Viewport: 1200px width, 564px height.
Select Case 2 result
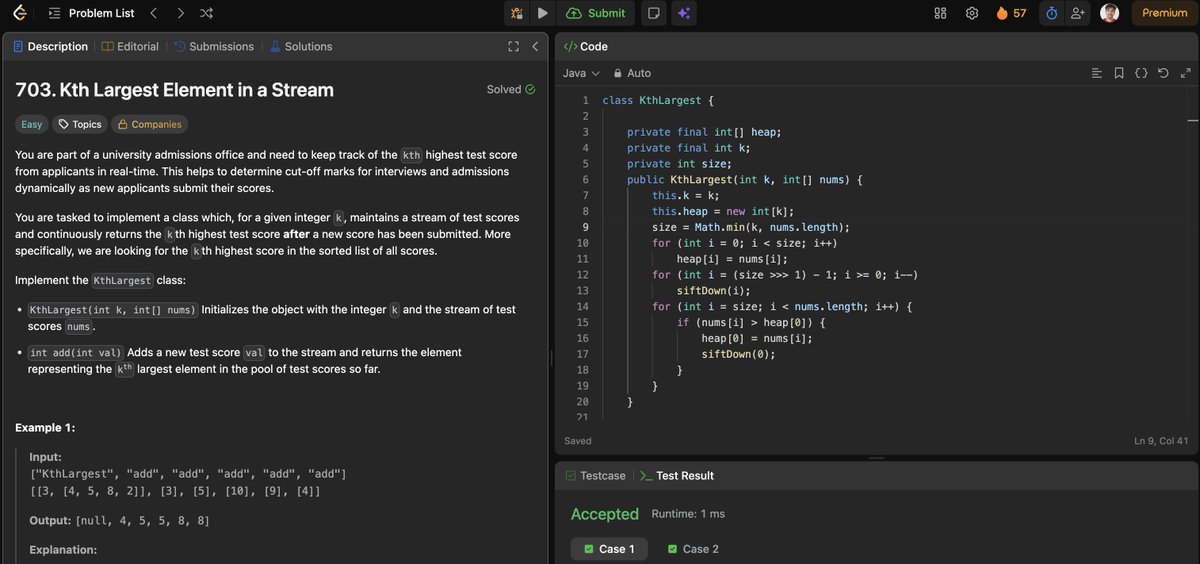click(x=693, y=549)
